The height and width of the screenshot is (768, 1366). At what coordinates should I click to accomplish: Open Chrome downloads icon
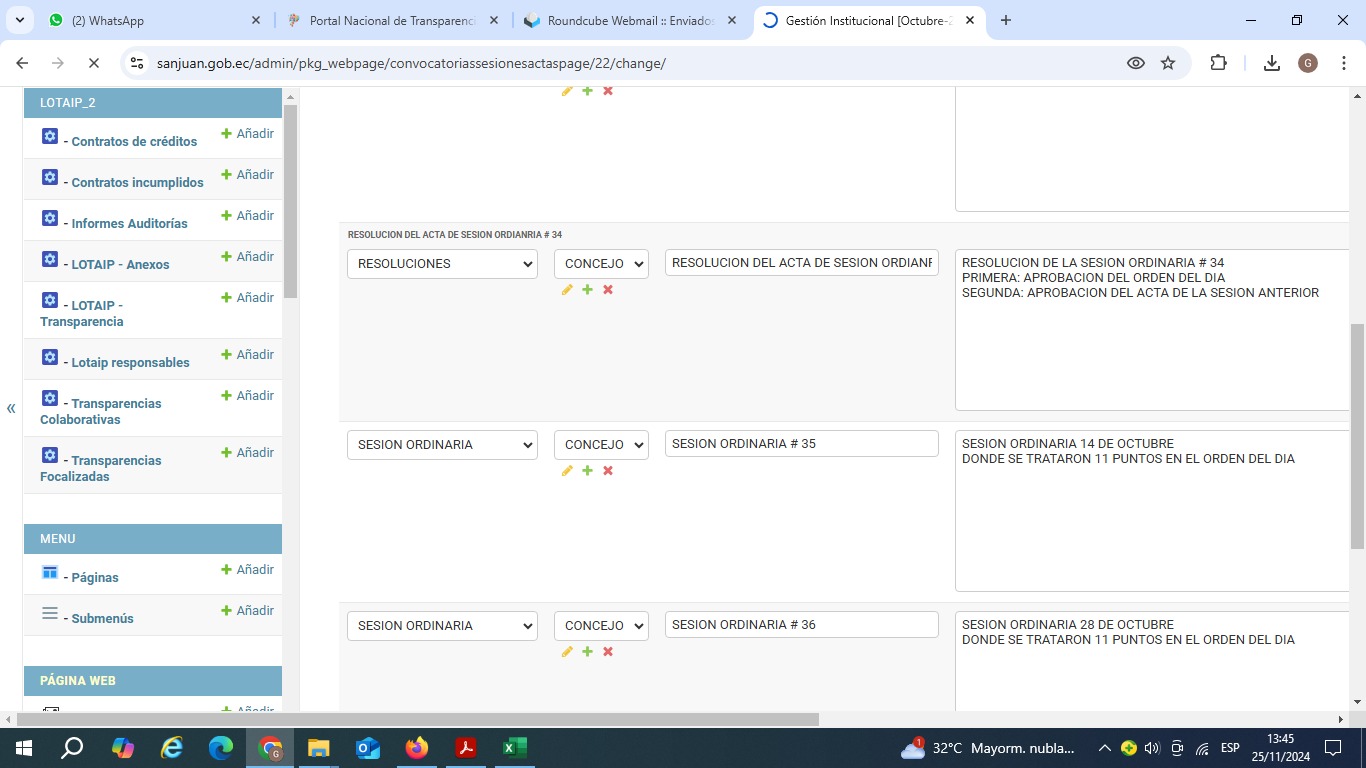tap(1271, 63)
